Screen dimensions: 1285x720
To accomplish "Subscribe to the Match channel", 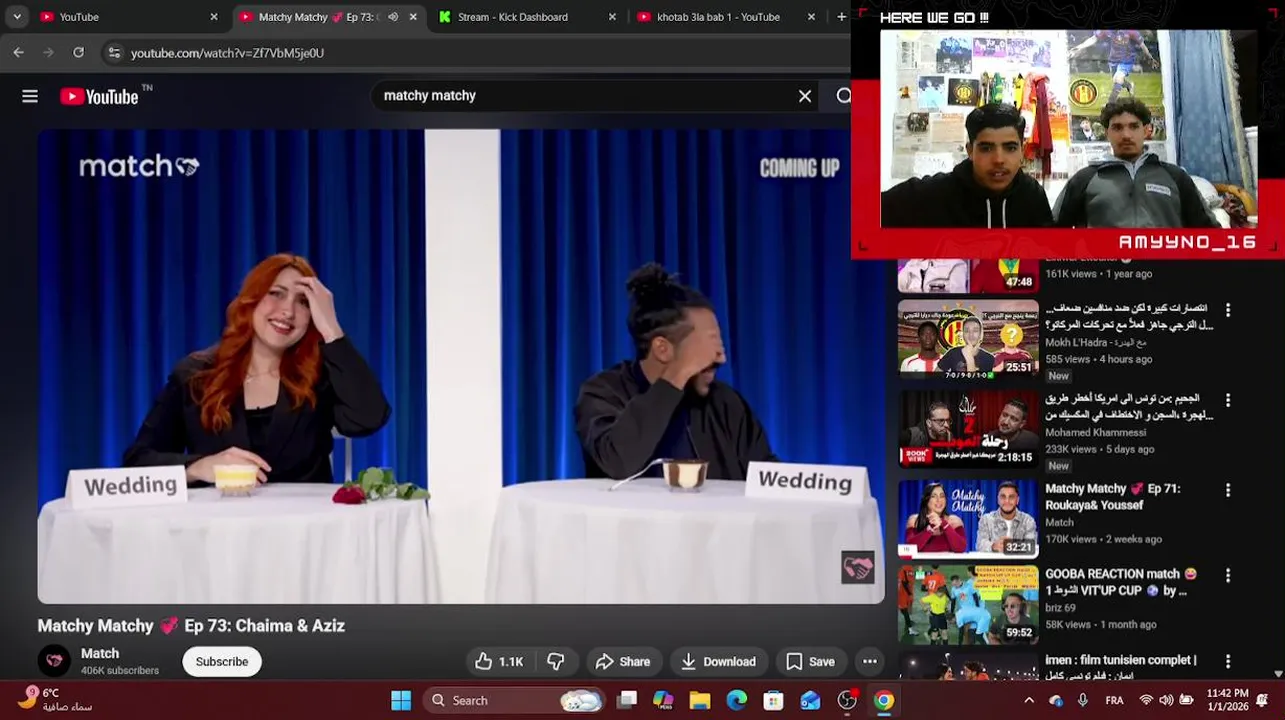I will tap(222, 662).
